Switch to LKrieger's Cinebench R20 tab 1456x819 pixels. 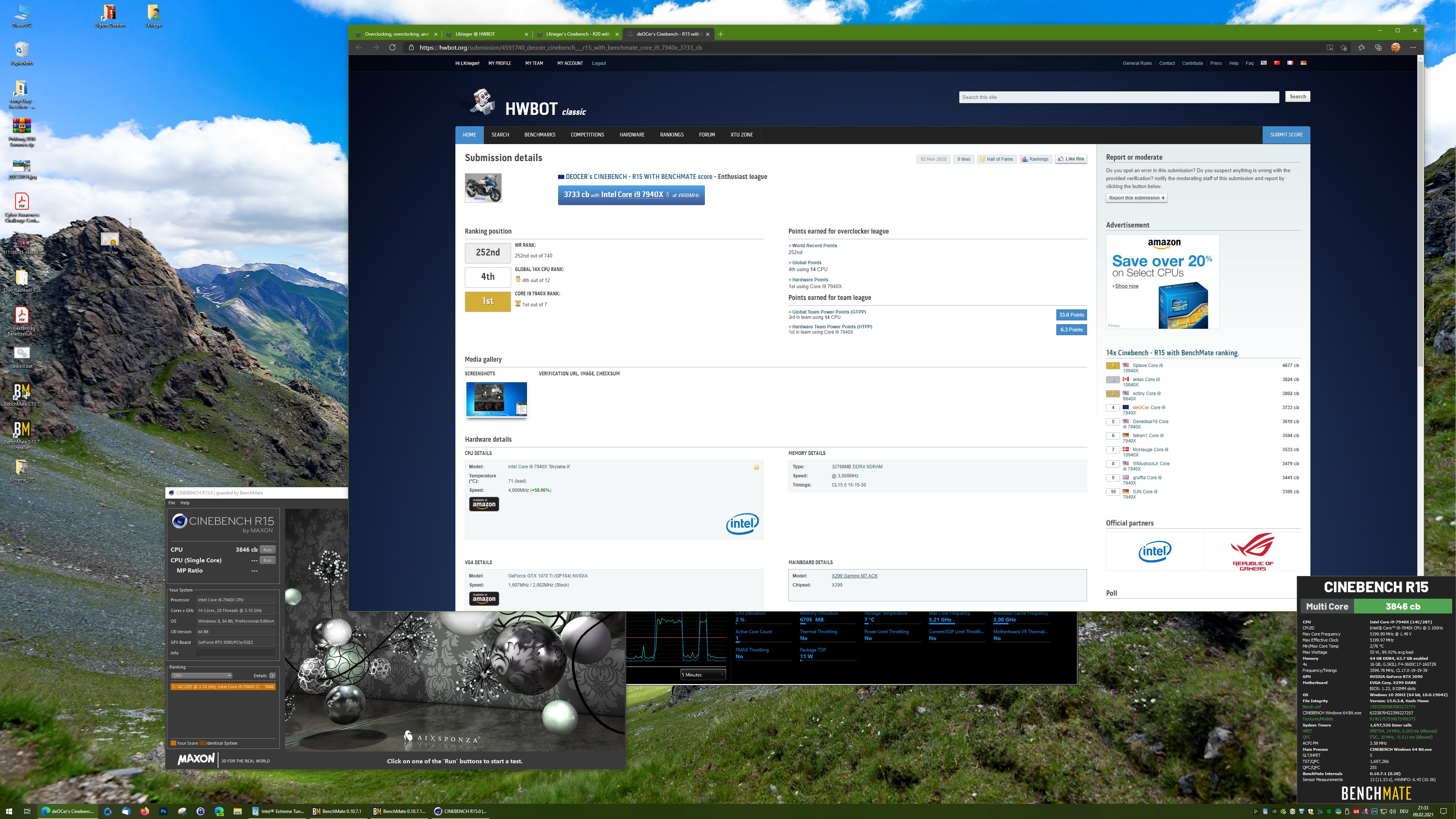(x=577, y=34)
